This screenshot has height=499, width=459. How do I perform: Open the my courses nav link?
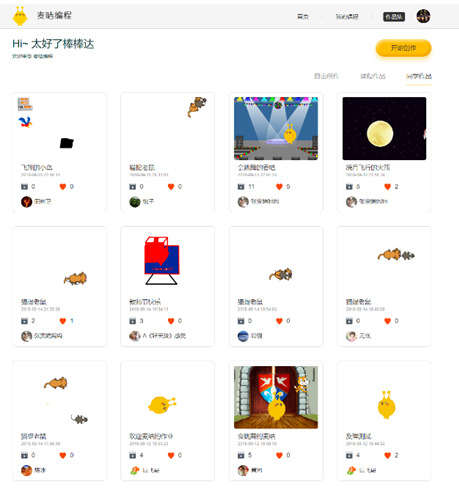pyautogui.click(x=347, y=17)
